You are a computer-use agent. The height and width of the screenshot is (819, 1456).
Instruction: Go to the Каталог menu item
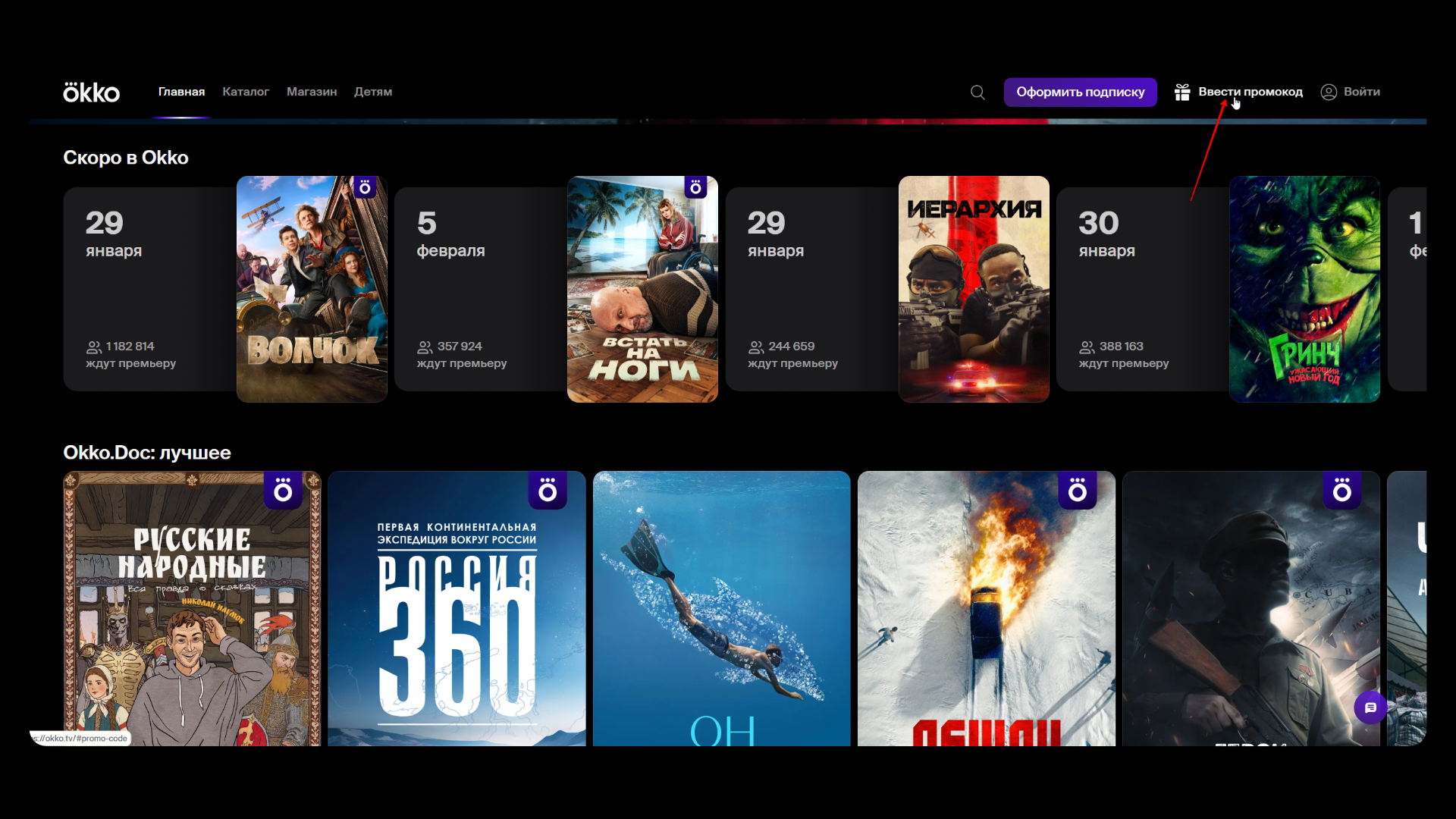(x=246, y=92)
